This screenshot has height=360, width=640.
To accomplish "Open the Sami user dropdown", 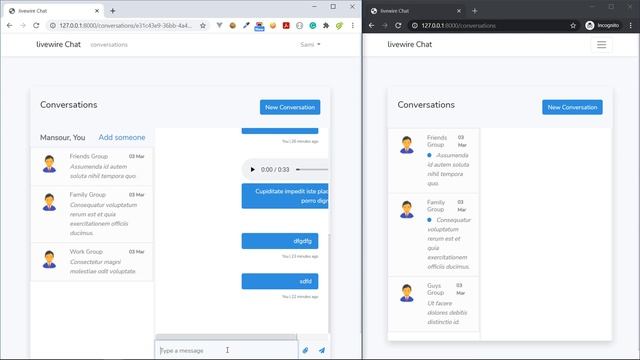I will pos(310,44).
